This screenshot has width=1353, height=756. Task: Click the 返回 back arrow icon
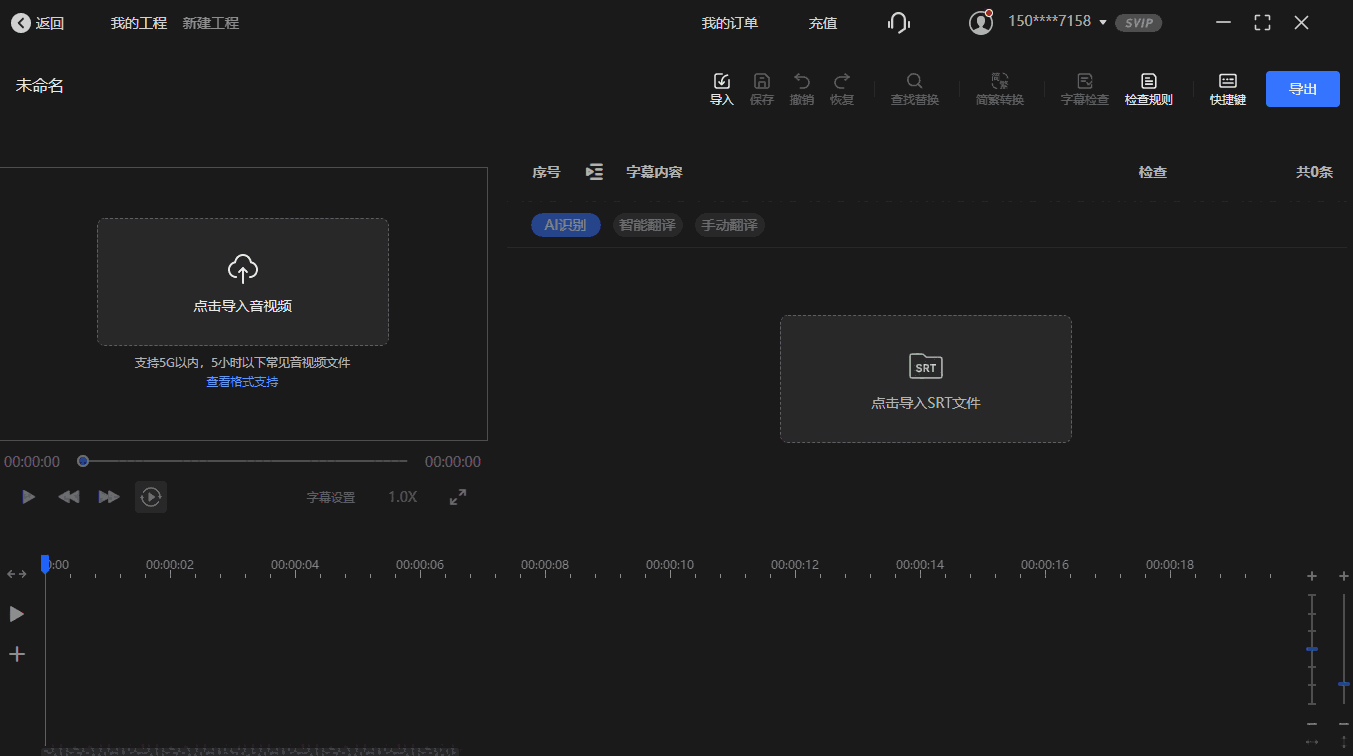coord(21,23)
